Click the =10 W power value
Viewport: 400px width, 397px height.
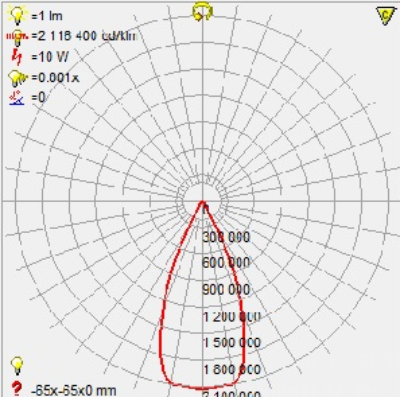coord(50,57)
